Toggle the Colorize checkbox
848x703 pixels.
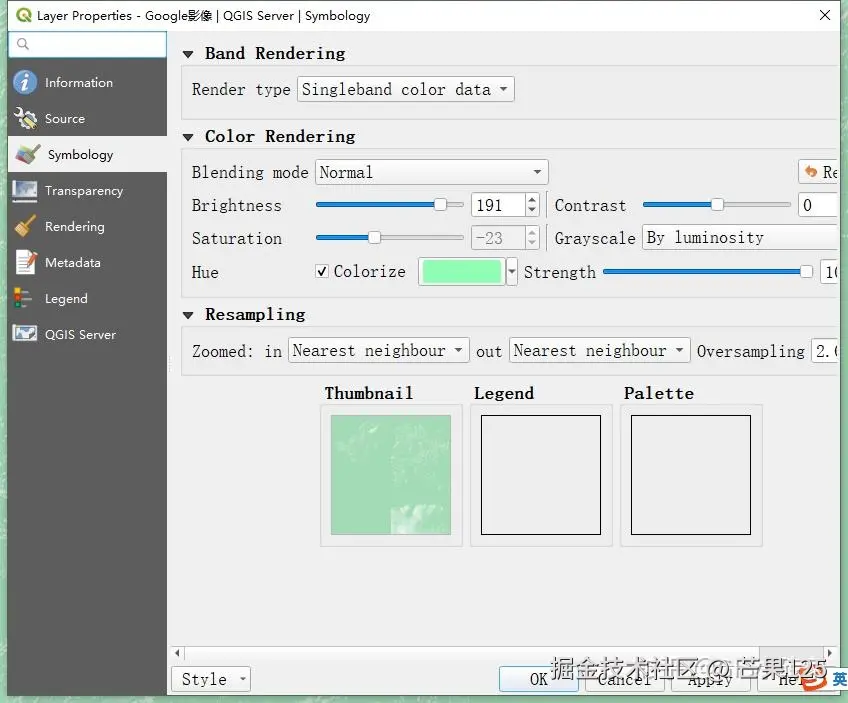click(x=322, y=271)
